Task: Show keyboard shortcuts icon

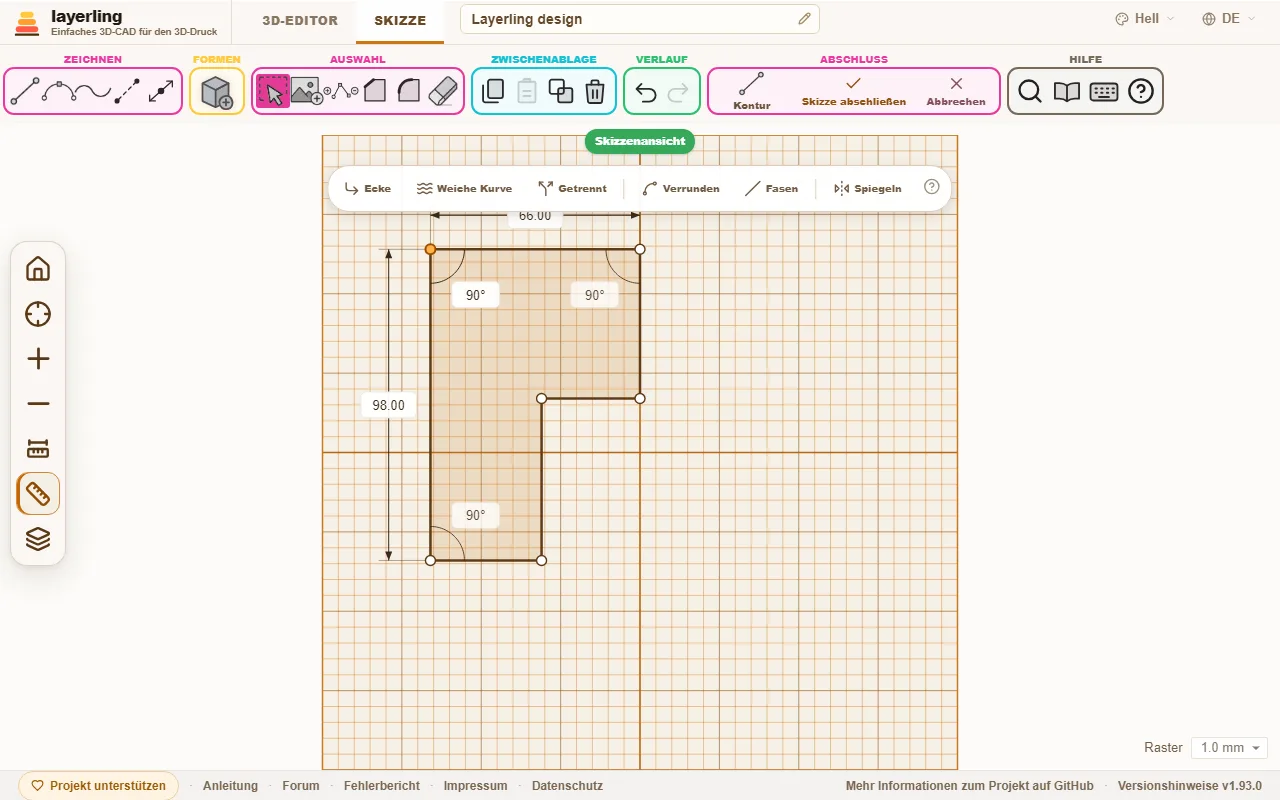Action: pyautogui.click(x=1104, y=92)
